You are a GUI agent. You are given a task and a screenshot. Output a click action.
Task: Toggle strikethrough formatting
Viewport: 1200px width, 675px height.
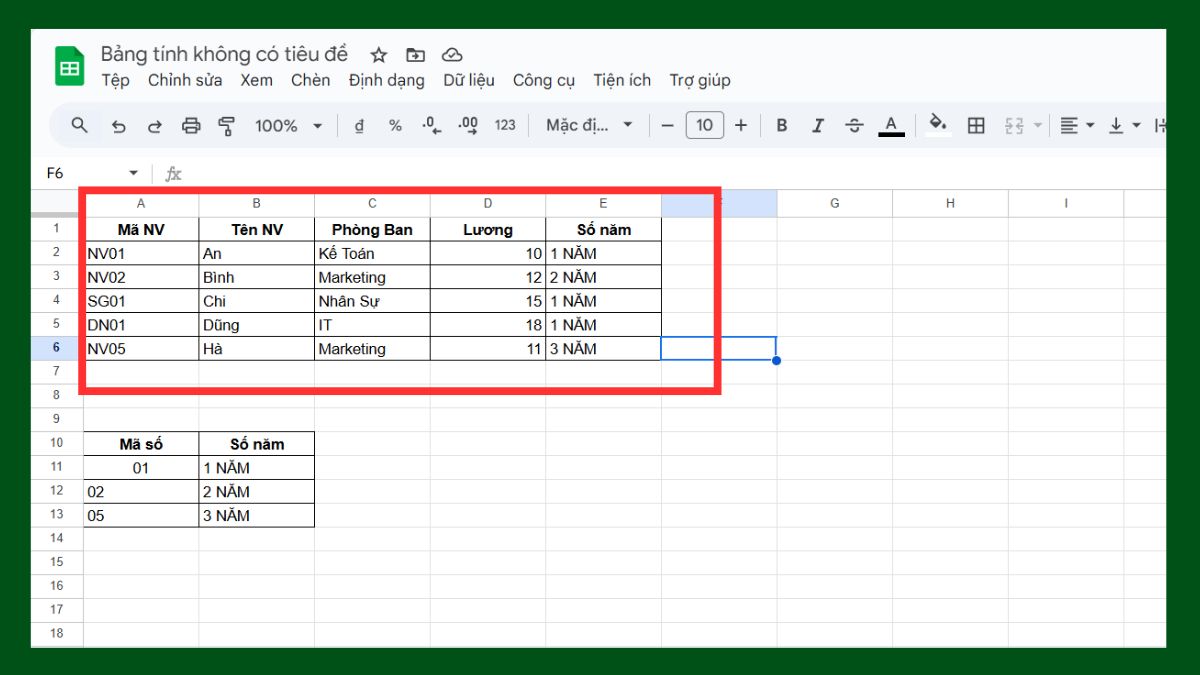click(854, 125)
